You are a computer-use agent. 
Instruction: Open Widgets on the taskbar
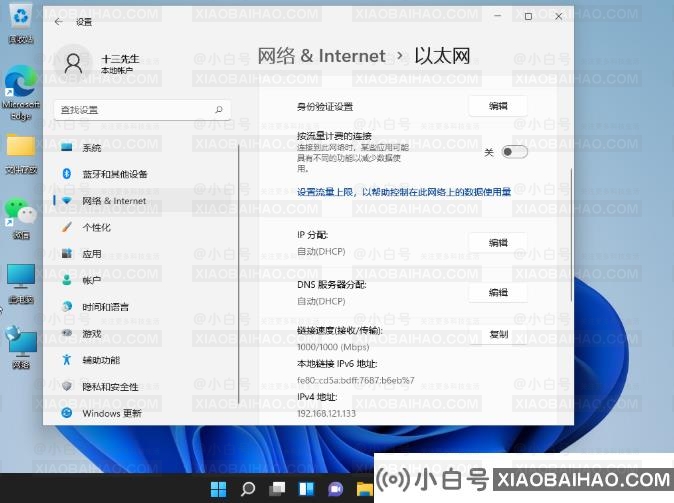tap(306, 489)
